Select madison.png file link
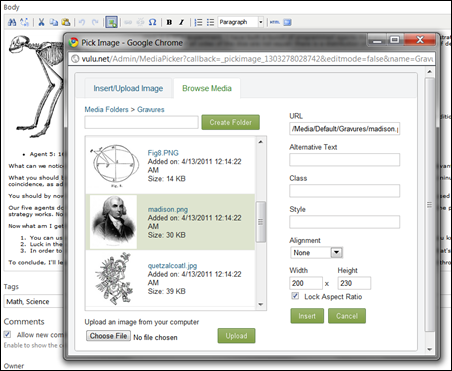 click(168, 209)
